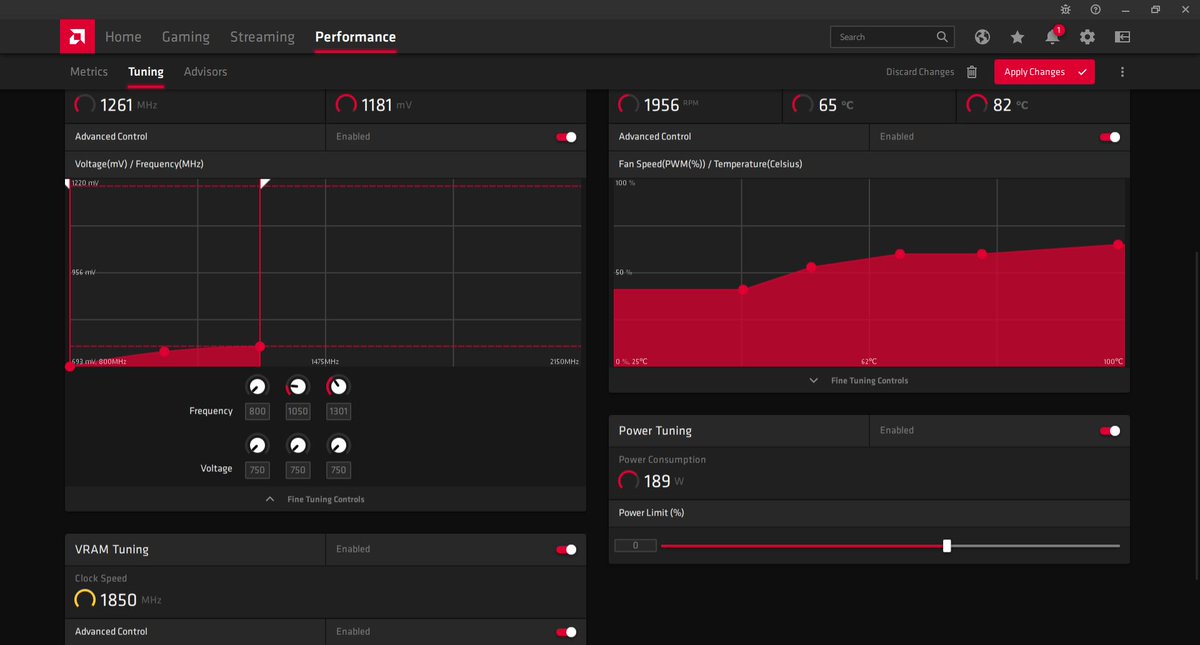
Task: Click the gauge icon beside 1181 mV
Action: click(346, 104)
